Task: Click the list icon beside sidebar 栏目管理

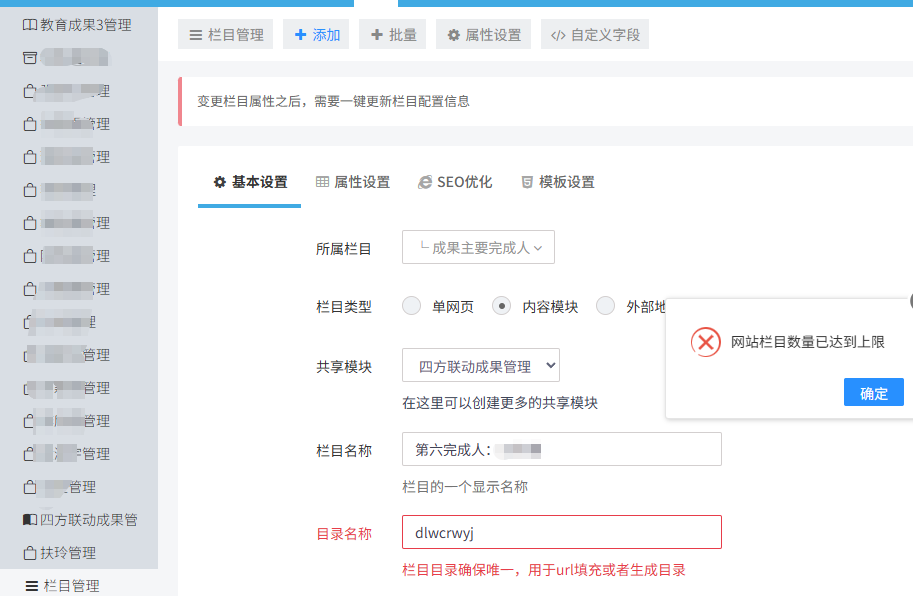Action: 32,586
